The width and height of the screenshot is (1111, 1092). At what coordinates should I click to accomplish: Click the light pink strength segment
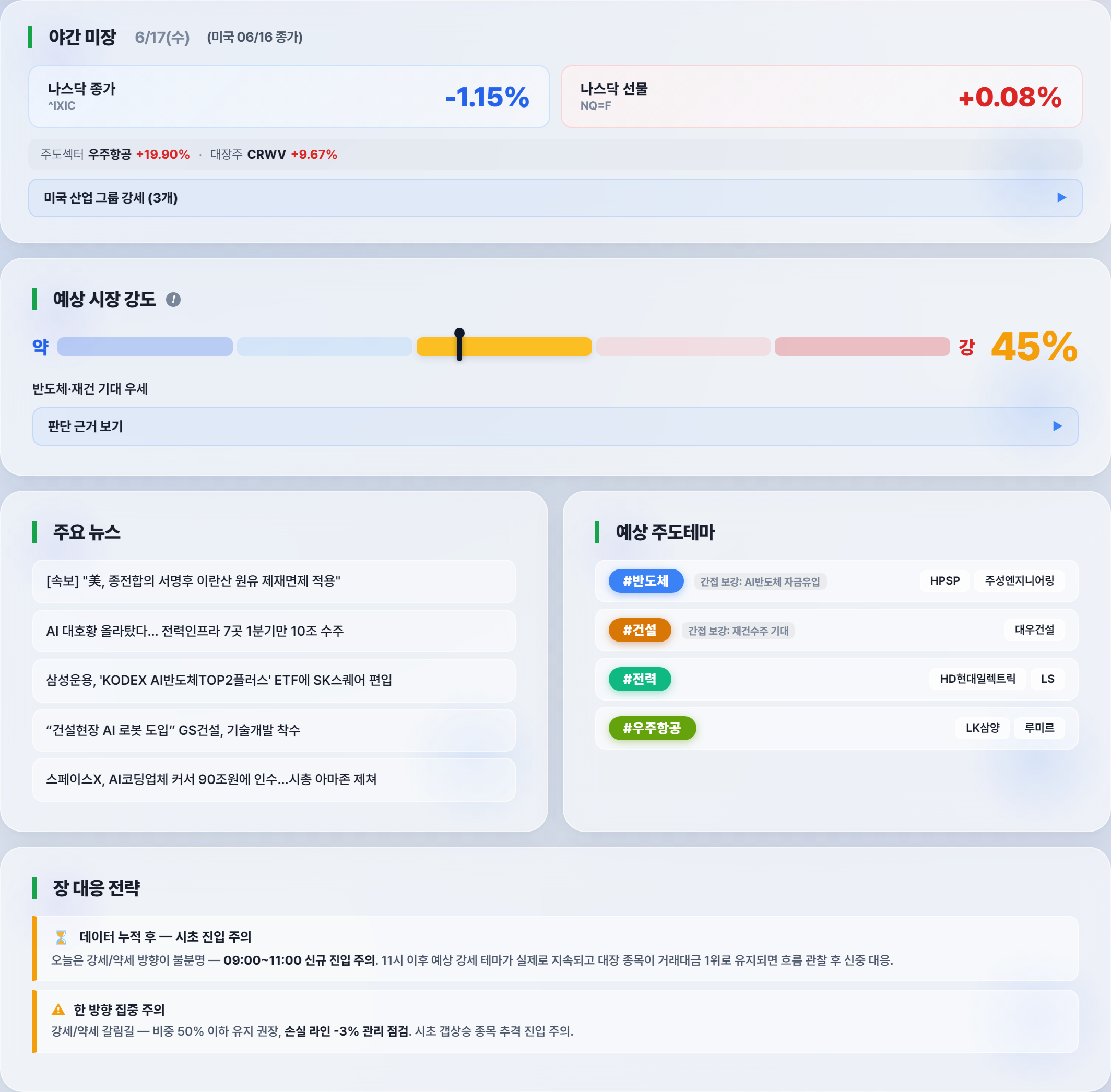[683, 347]
